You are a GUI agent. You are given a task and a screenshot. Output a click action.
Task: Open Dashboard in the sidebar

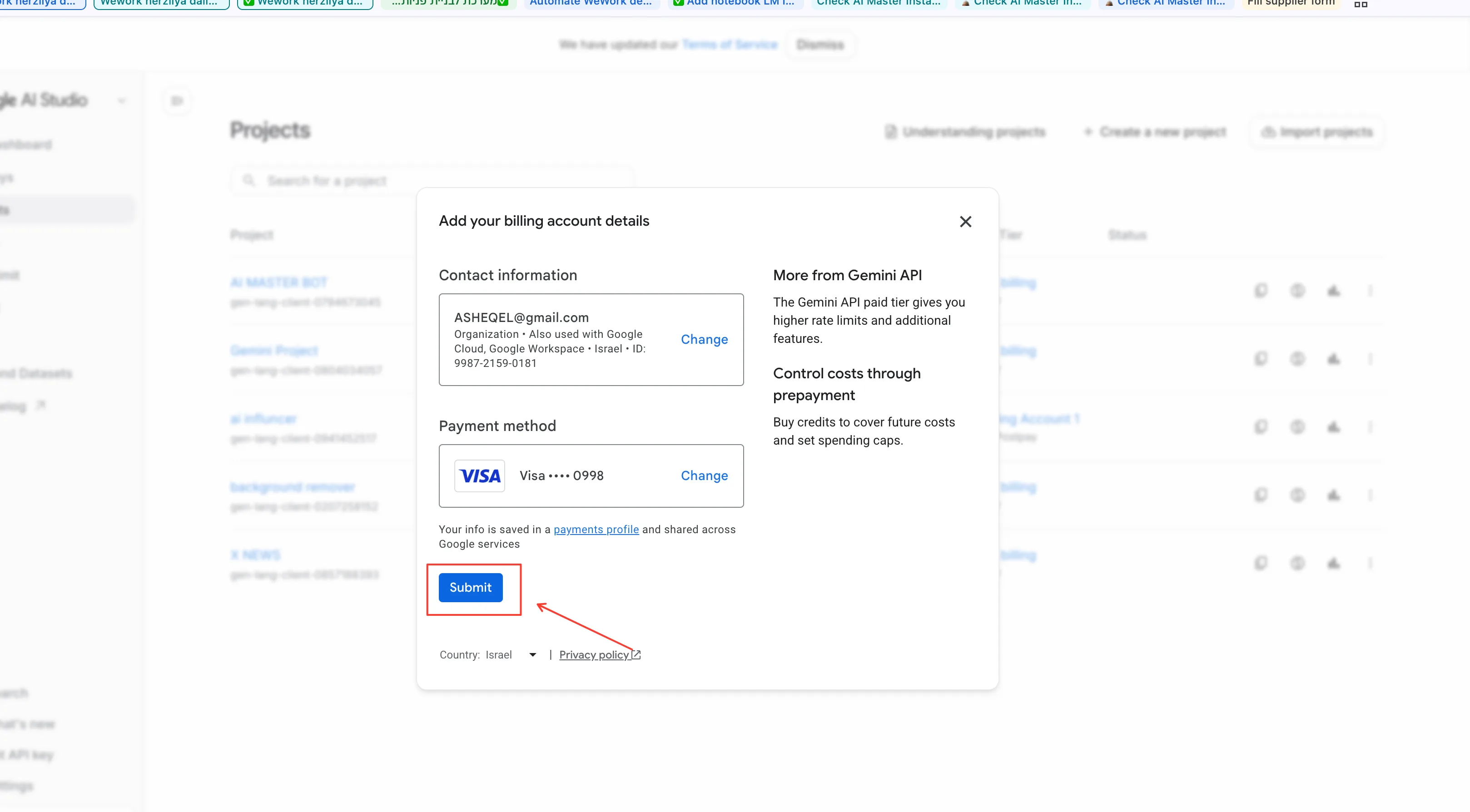click(x=26, y=144)
